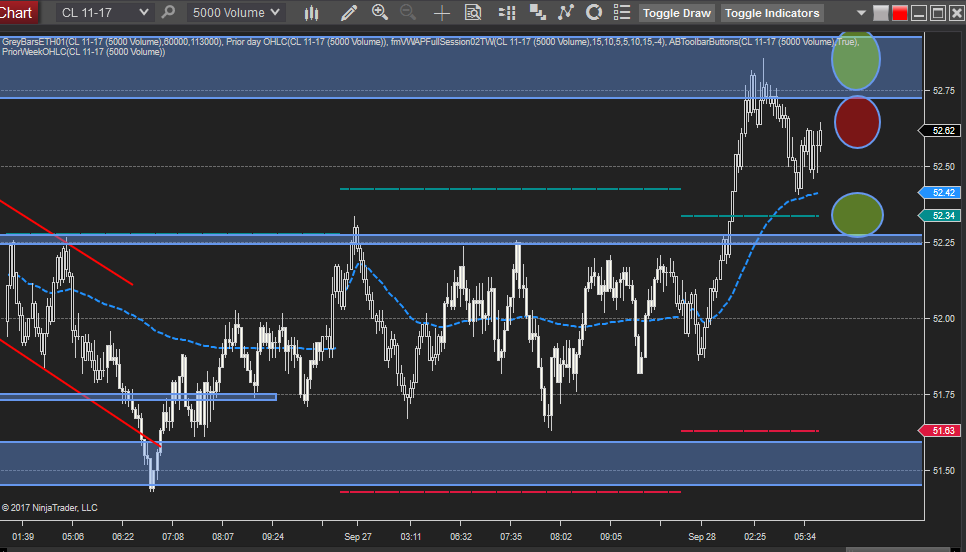Click the zoom out magnifier

(x=408, y=12)
